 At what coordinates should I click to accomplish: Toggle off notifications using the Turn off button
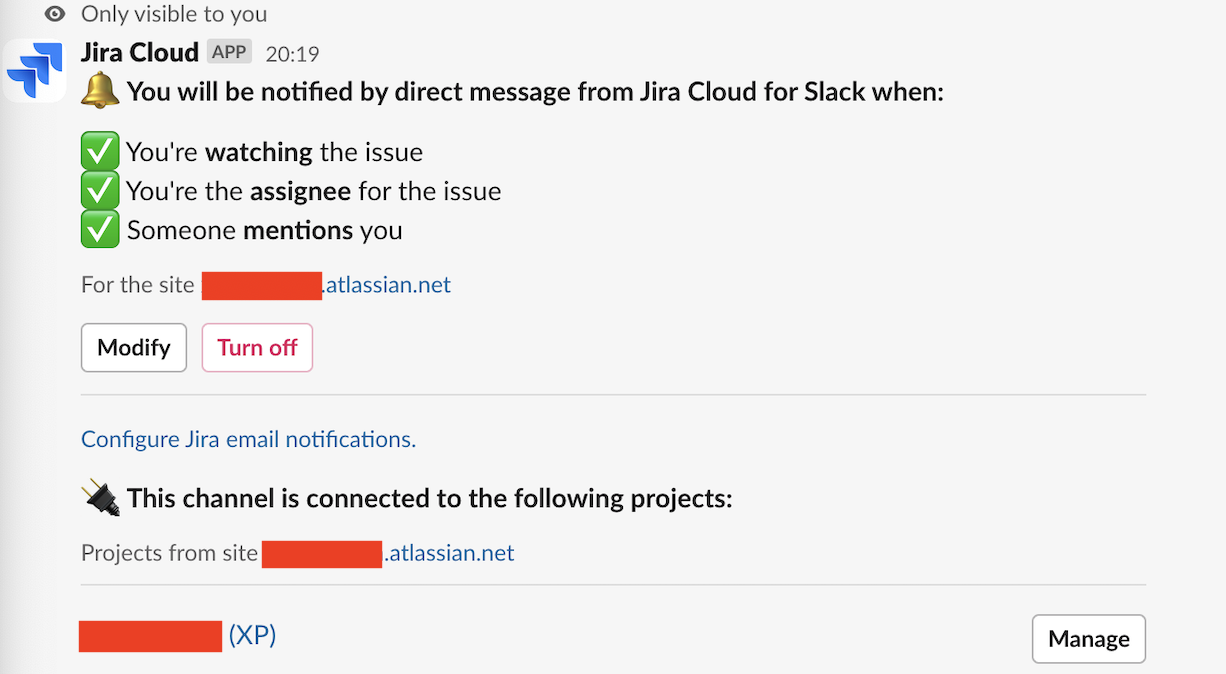point(257,347)
